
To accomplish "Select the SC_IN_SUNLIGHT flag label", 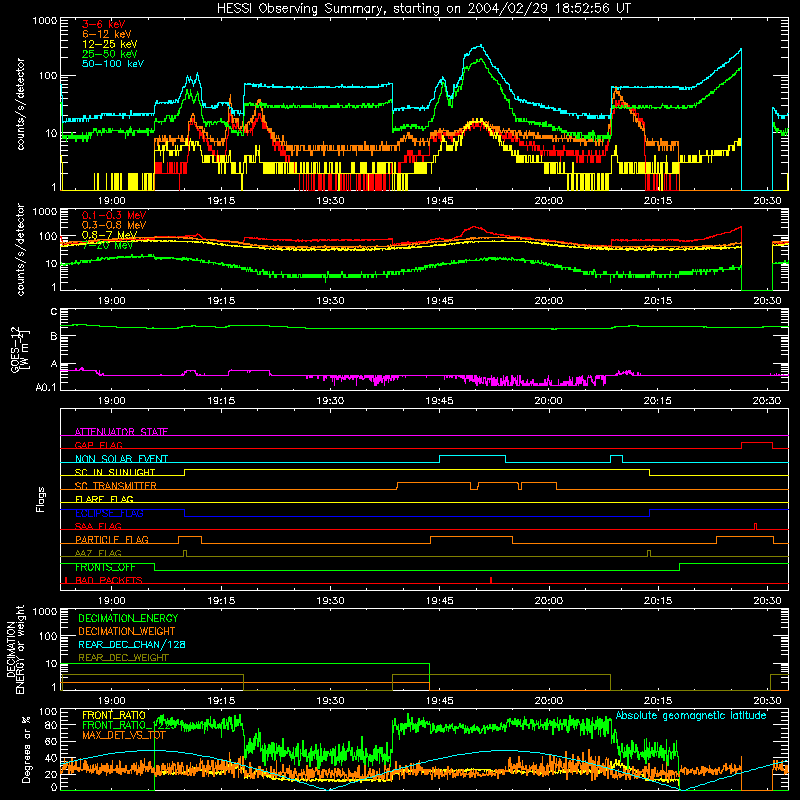I will click(x=115, y=472).
